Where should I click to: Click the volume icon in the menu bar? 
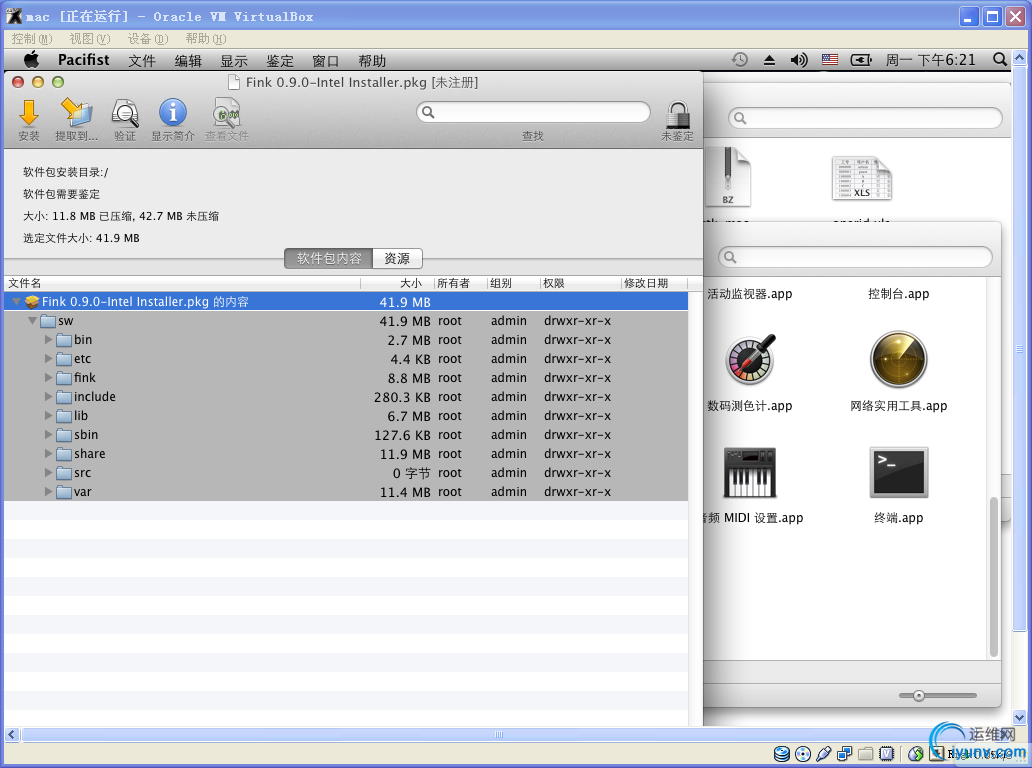798,60
